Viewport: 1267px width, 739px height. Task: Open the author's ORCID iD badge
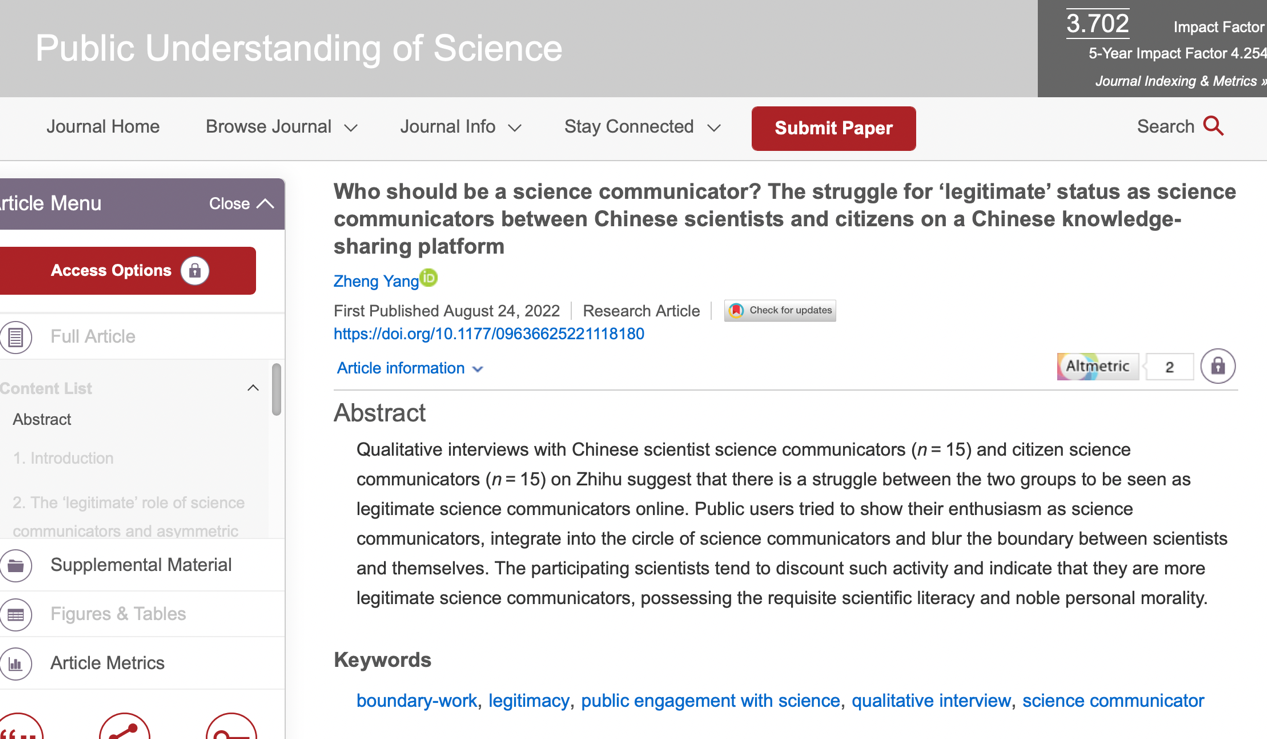pos(429,277)
